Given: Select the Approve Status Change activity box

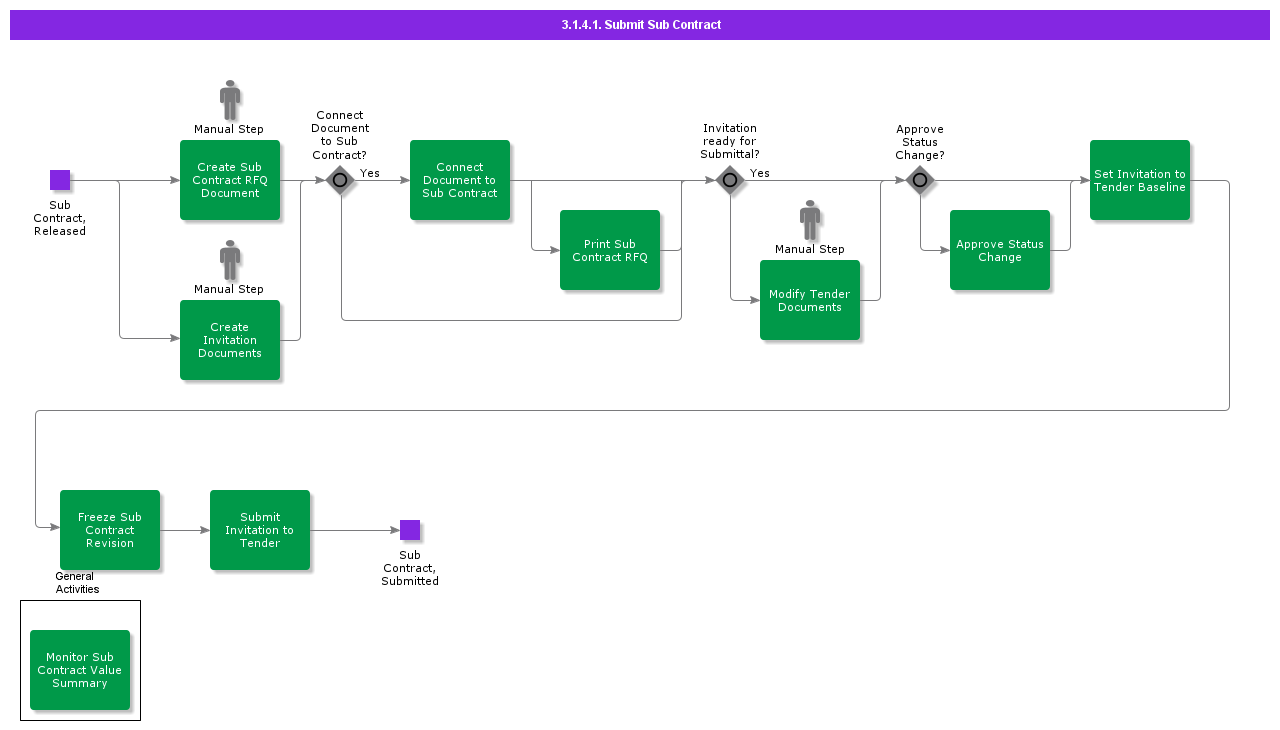Looking at the screenshot, I should pos(1000,250).
